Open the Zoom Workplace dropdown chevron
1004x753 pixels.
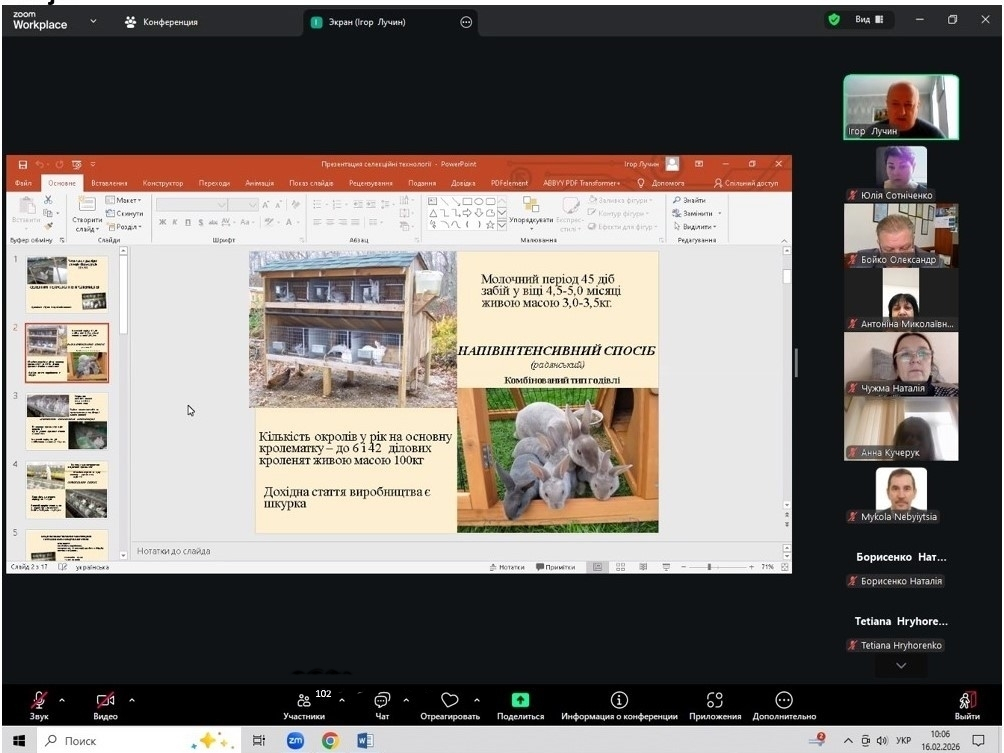tap(94, 21)
